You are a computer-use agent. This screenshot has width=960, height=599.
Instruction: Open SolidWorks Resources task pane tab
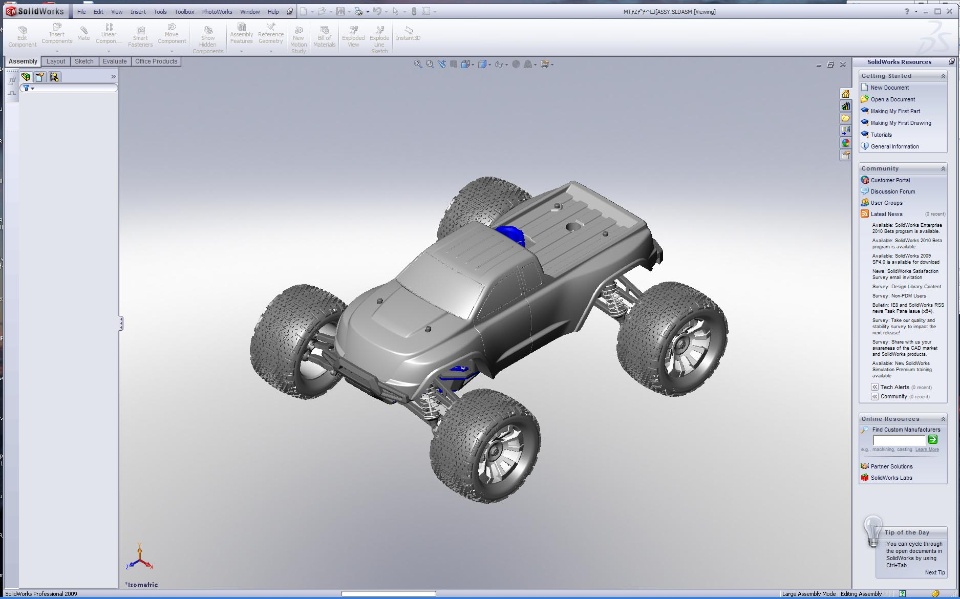point(845,94)
